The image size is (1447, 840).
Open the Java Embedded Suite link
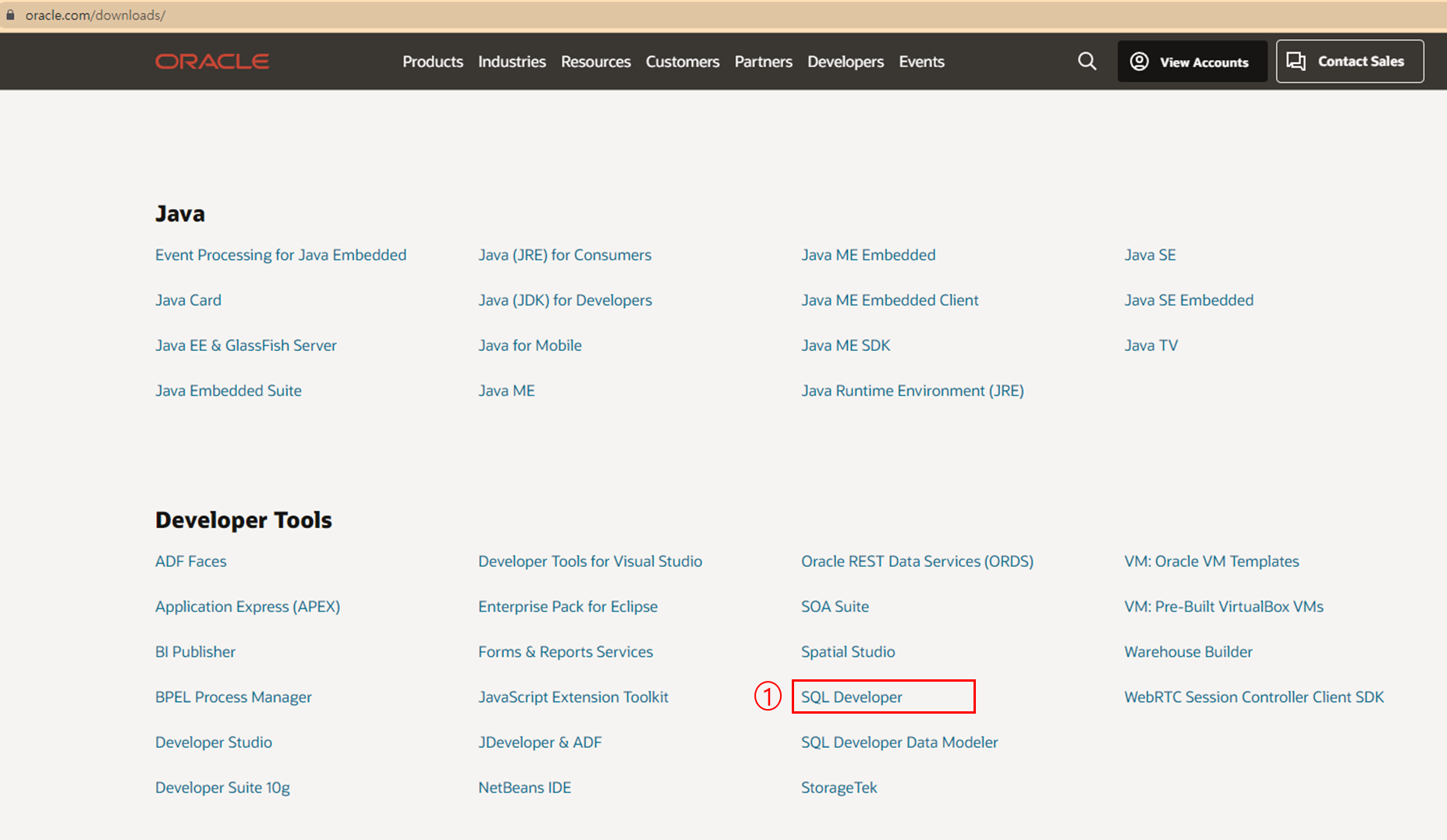tap(229, 391)
